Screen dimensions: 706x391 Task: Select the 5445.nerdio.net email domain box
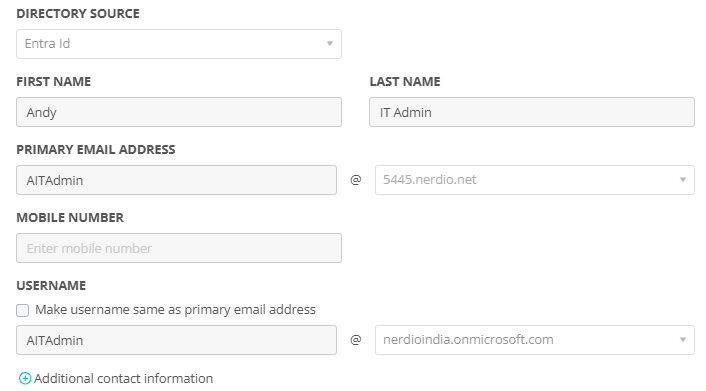click(535, 180)
